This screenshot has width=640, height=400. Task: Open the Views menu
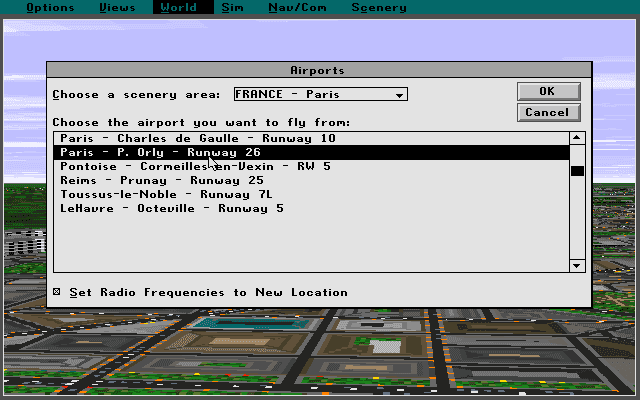(118, 8)
